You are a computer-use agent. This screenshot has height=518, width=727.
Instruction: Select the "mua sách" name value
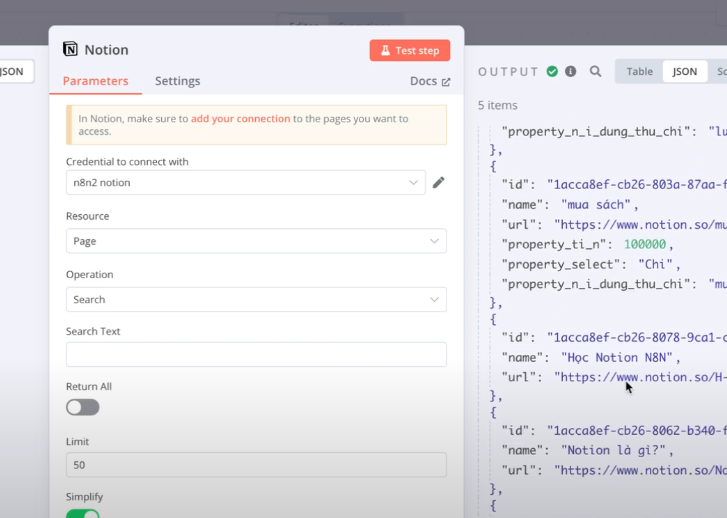[596, 205]
